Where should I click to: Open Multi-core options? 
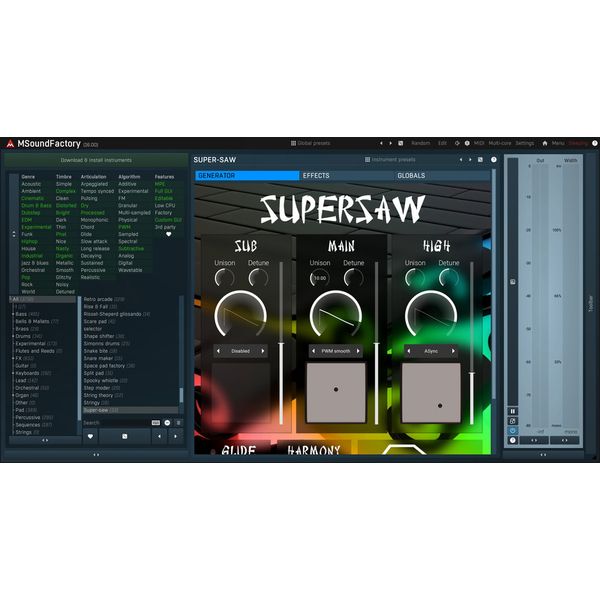pos(500,143)
